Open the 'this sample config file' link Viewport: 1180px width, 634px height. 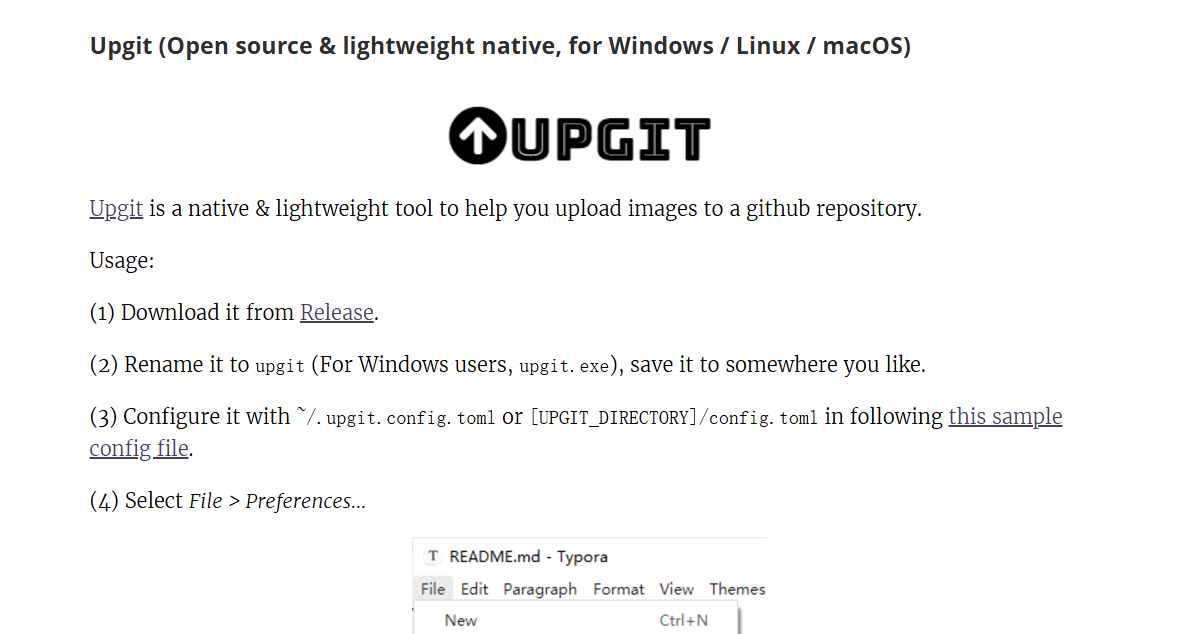(1005, 416)
